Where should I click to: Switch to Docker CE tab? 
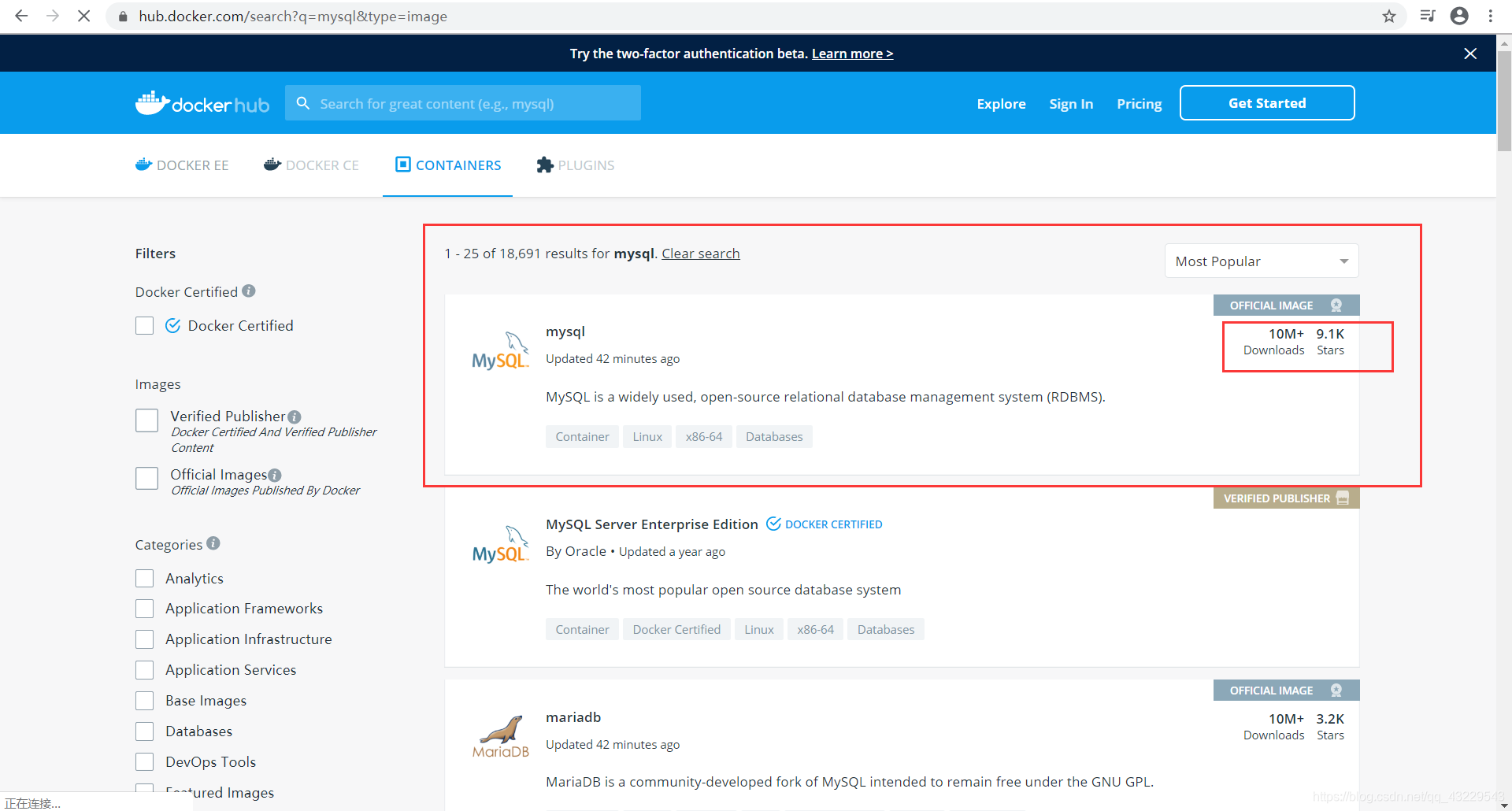click(x=311, y=165)
